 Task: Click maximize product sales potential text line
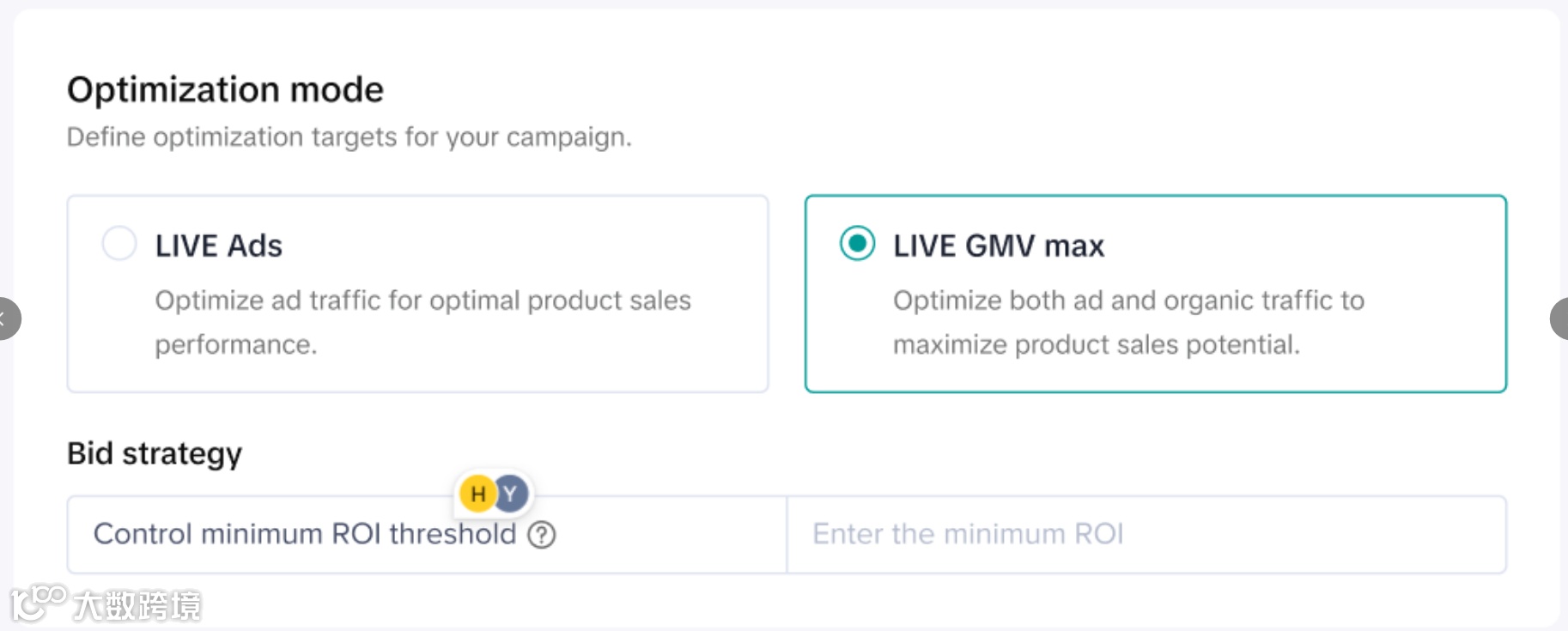pyautogui.click(x=1096, y=345)
